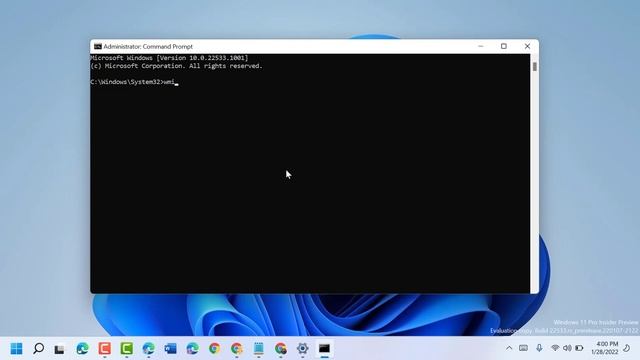This screenshot has width=640, height=360.
Task: Minimize the Command Prompt window
Action: point(480,47)
